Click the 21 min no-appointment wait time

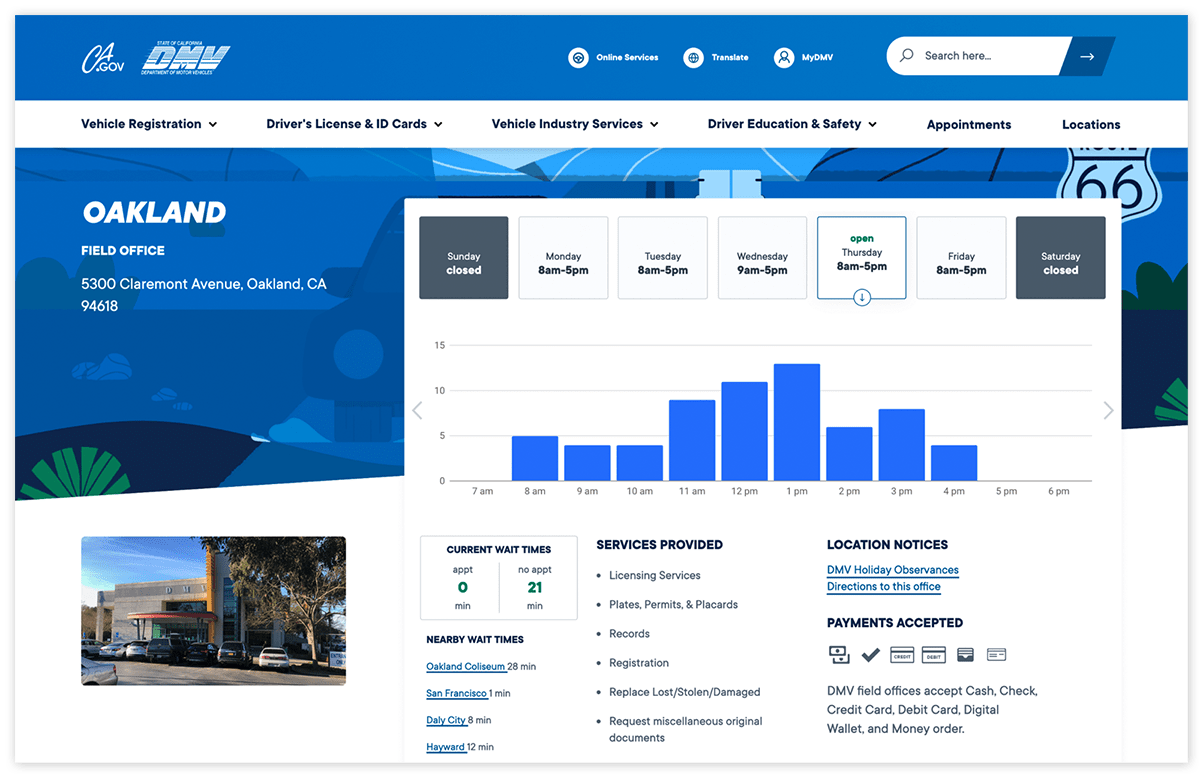coord(535,588)
